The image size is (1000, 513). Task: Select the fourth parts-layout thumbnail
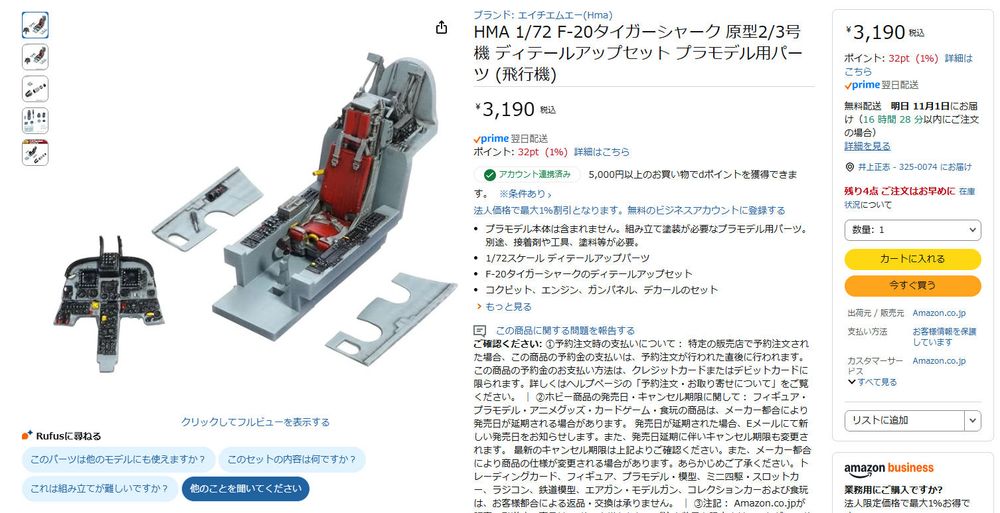pyautogui.click(x=35, y=121)
